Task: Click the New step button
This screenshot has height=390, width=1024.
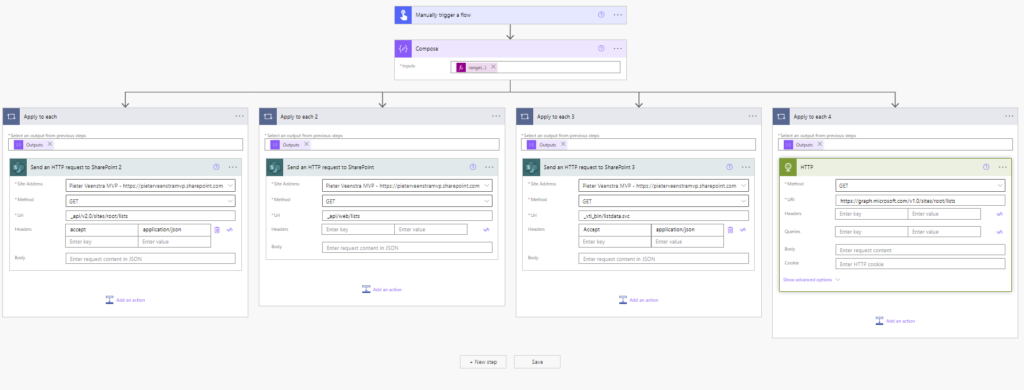Action: point(483,361)
